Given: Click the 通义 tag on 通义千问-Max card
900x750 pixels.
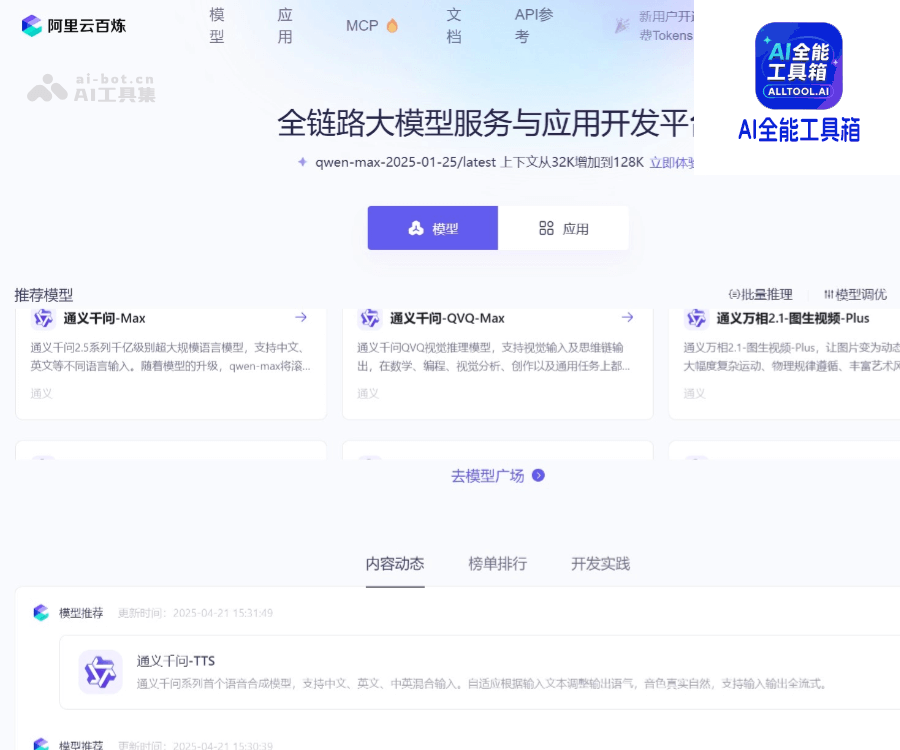Looking at the screenshot, I should coord(41,394).
